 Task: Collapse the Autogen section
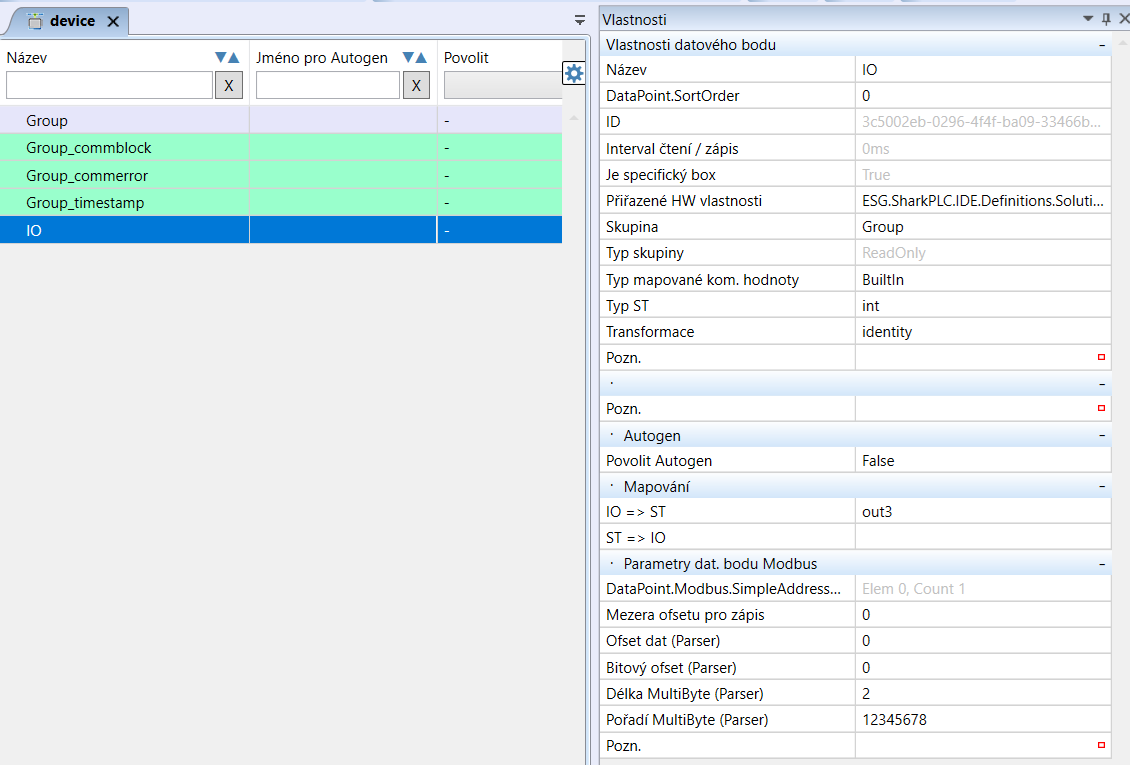1102,435
